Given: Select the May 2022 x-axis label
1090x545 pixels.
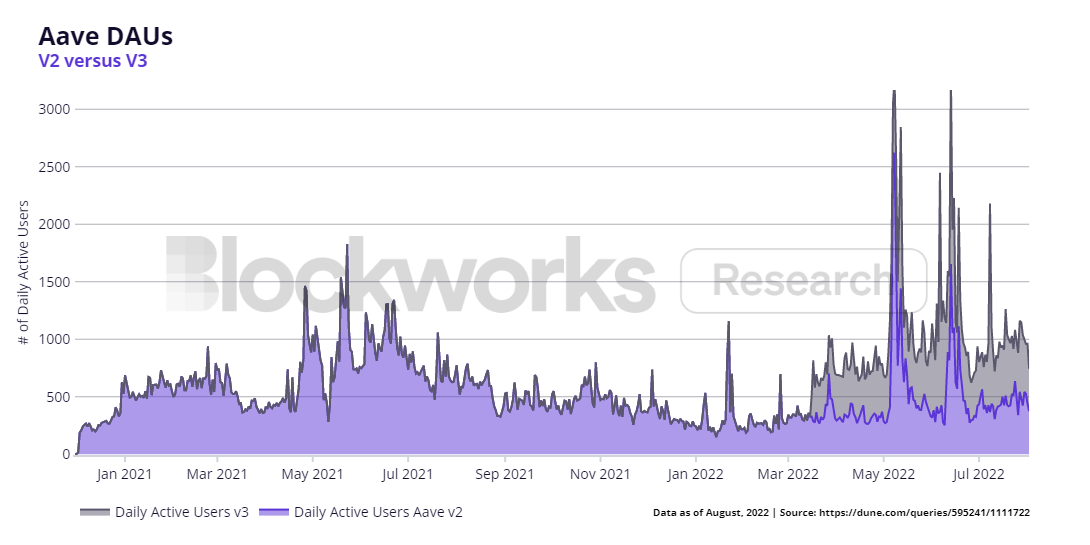Looking at the screenshot, I should (884, 473).
